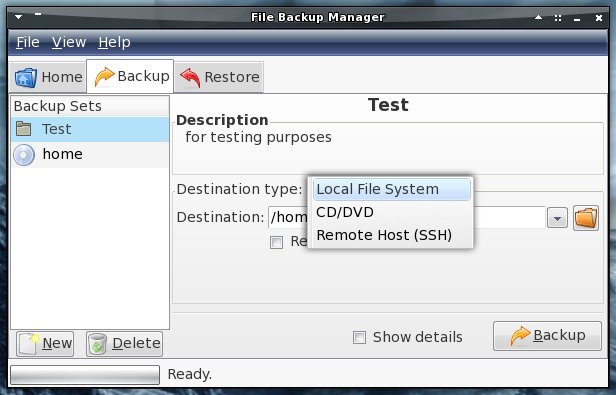The image size is (616, 395).
Task: Click the folder icon beside Test backup set
Action: 24,129
